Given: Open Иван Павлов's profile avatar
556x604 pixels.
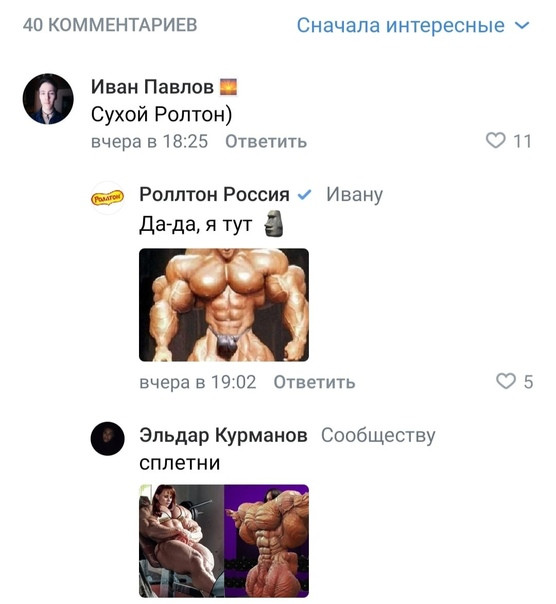Looking at the screenshot, I should [x=48, y=99].
